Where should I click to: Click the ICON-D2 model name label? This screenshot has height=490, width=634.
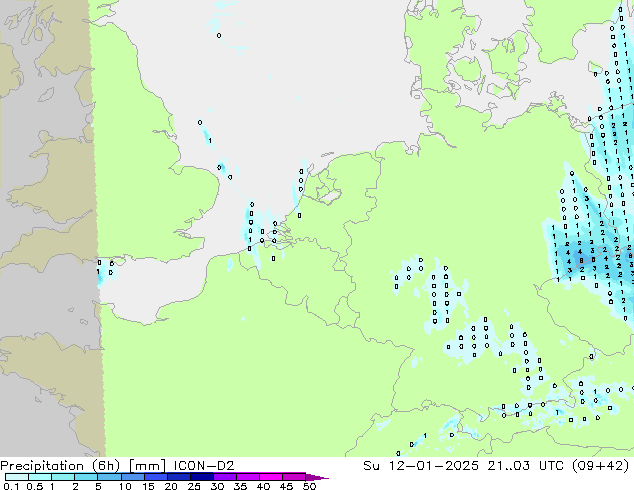[x=184, y=465]
